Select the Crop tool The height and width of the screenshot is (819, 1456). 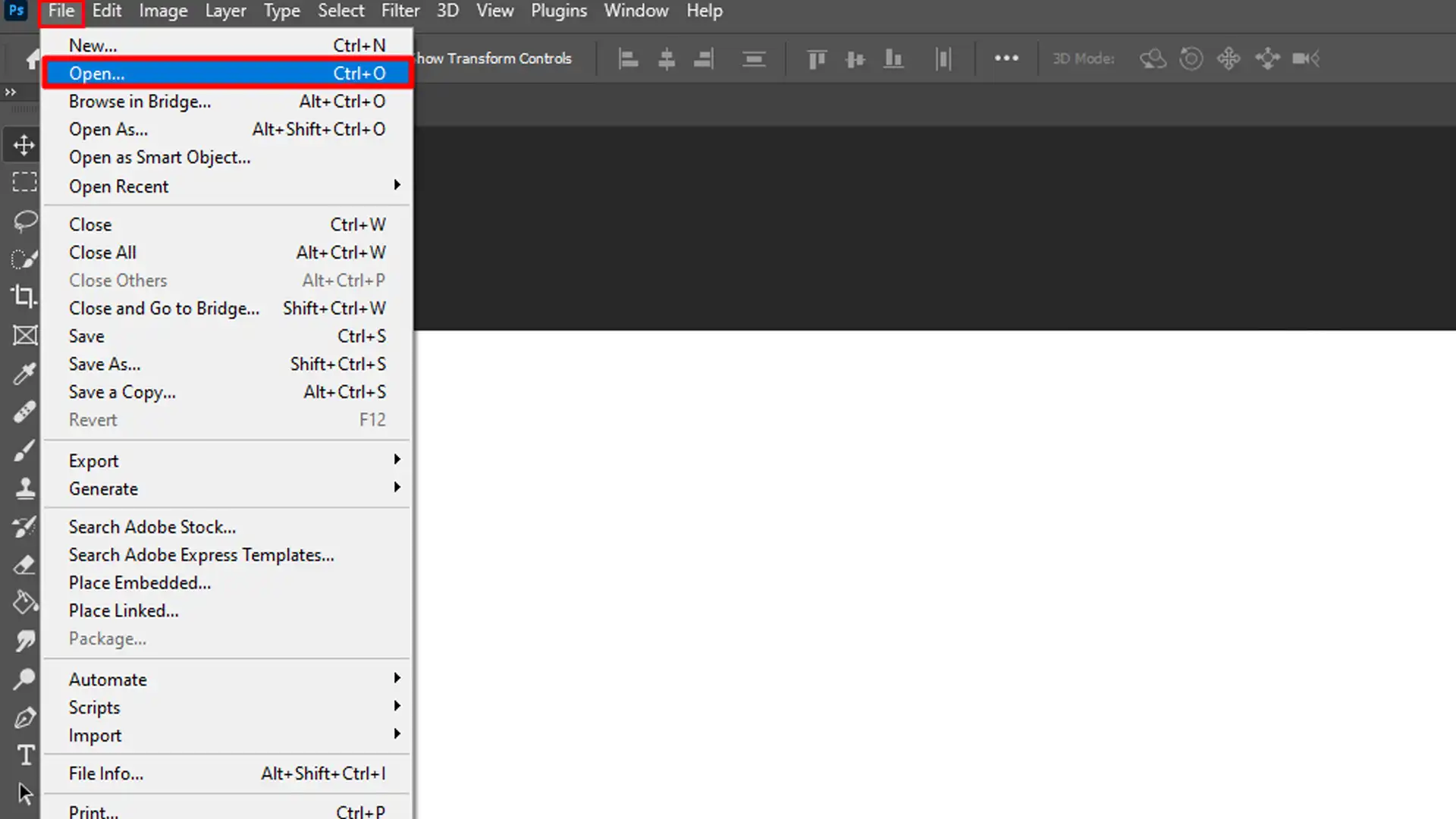(x=24, y=297)
